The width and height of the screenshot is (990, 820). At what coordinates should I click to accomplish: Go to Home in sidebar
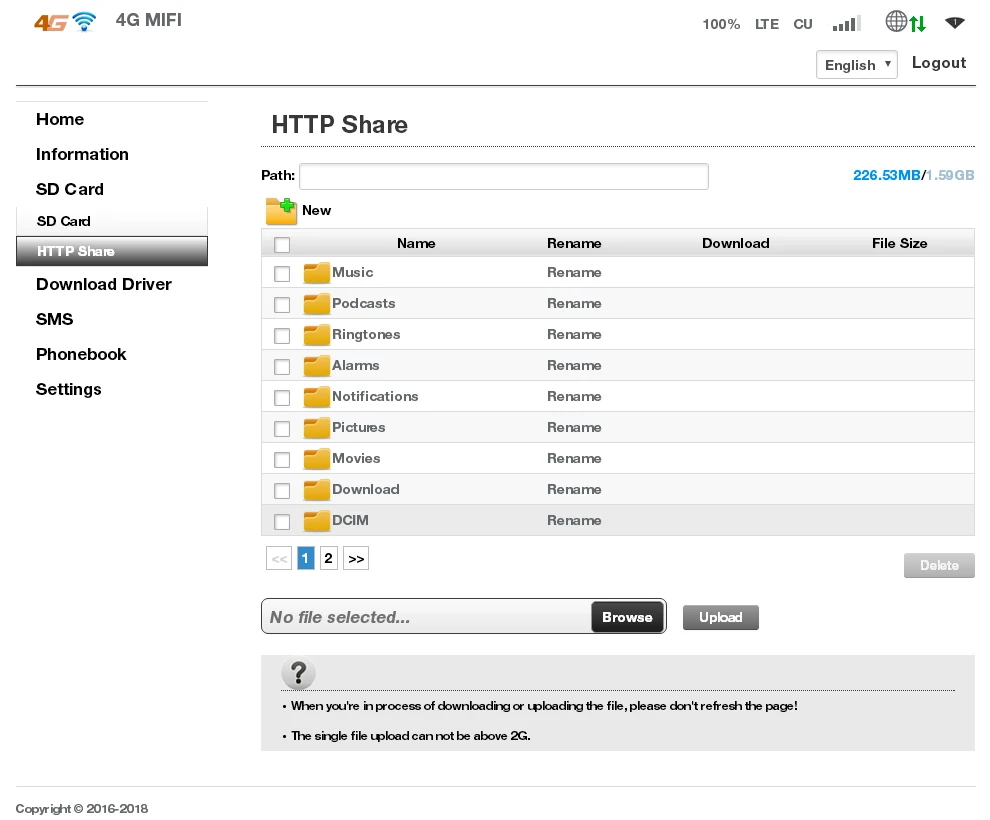pos(60,119)
